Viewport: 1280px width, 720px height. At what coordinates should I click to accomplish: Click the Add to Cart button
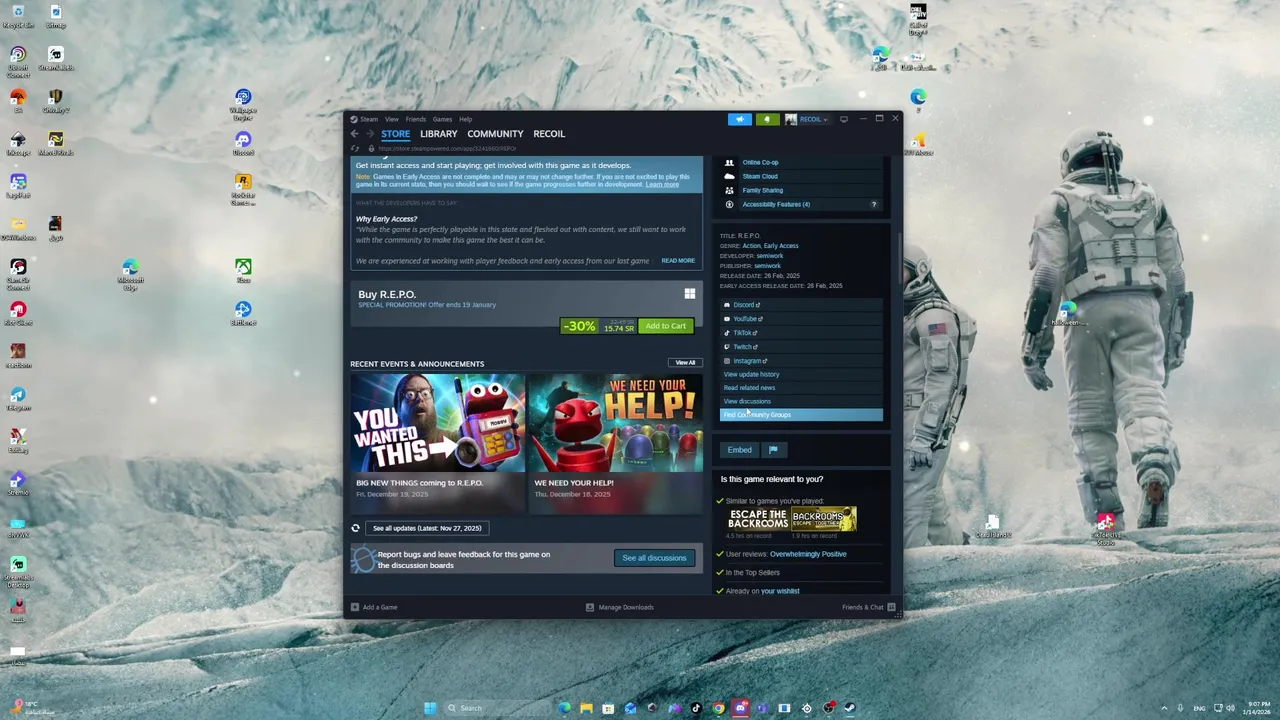pyautogui.click(x=665, y=326)
